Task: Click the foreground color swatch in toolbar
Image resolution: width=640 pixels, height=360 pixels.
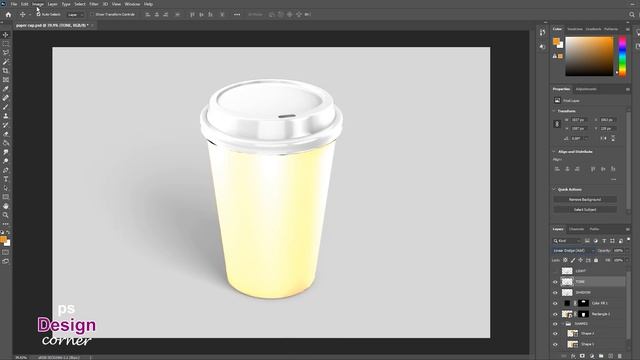Action: (x=3, y=240)
